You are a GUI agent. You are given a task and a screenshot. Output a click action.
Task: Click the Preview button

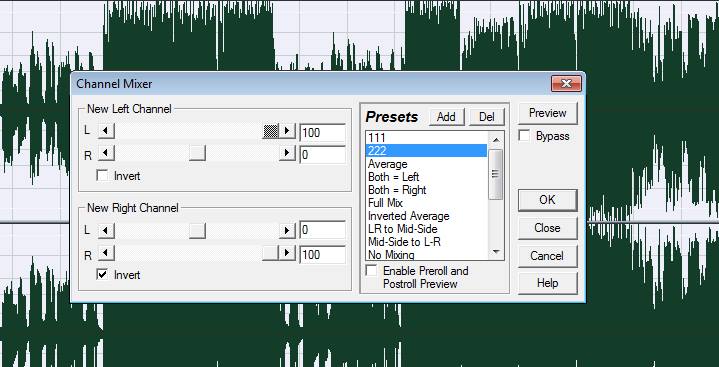(548, 113)
